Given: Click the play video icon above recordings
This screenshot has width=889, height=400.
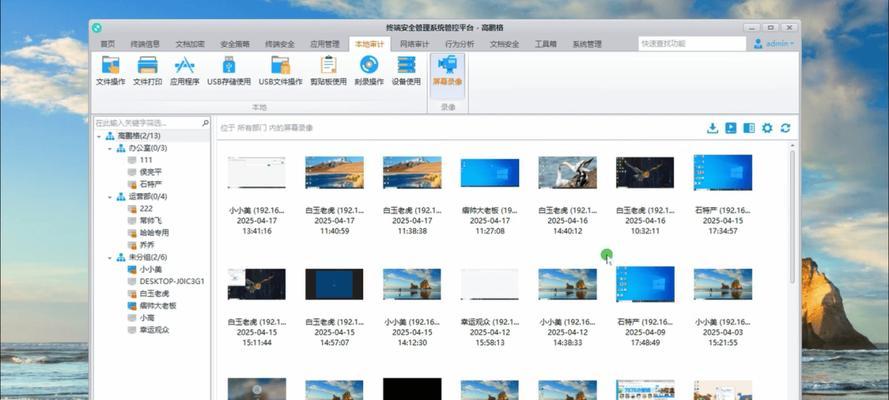Looking at the screenshot, I should (731, 128).
